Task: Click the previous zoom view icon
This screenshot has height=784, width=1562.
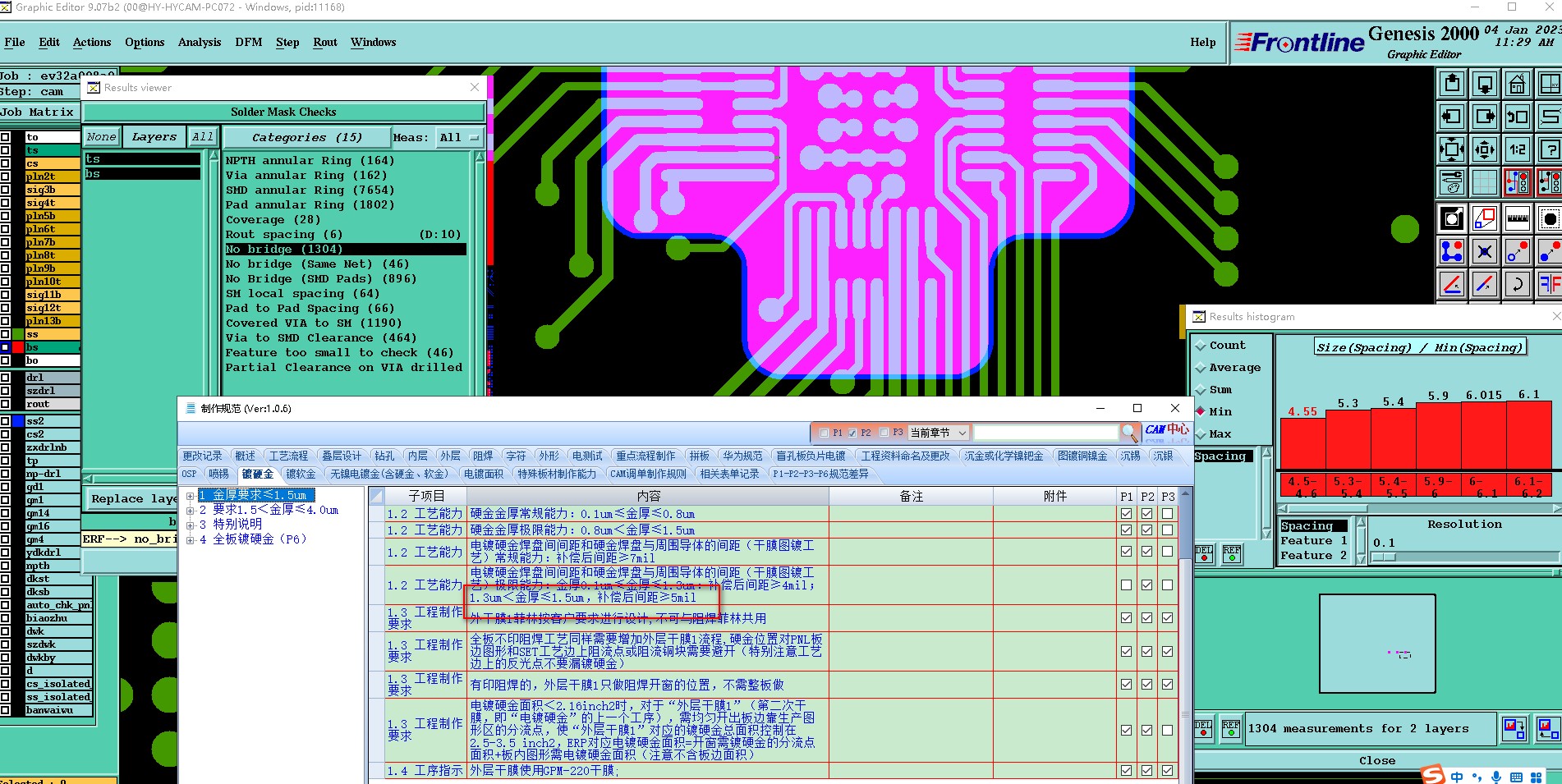Action: point(1517,117)
